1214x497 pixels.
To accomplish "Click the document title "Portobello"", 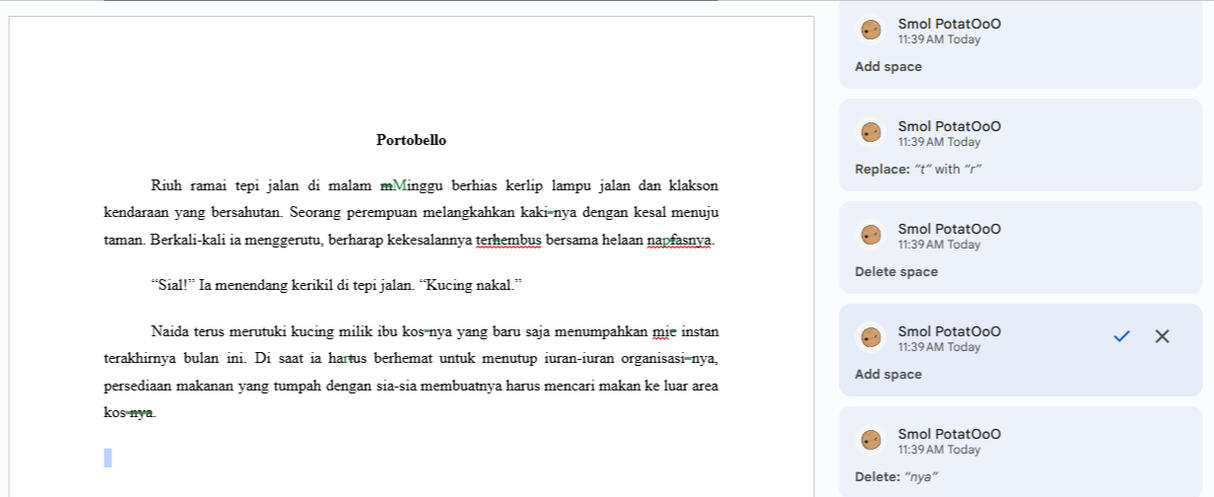I will [x=411, y=141].
